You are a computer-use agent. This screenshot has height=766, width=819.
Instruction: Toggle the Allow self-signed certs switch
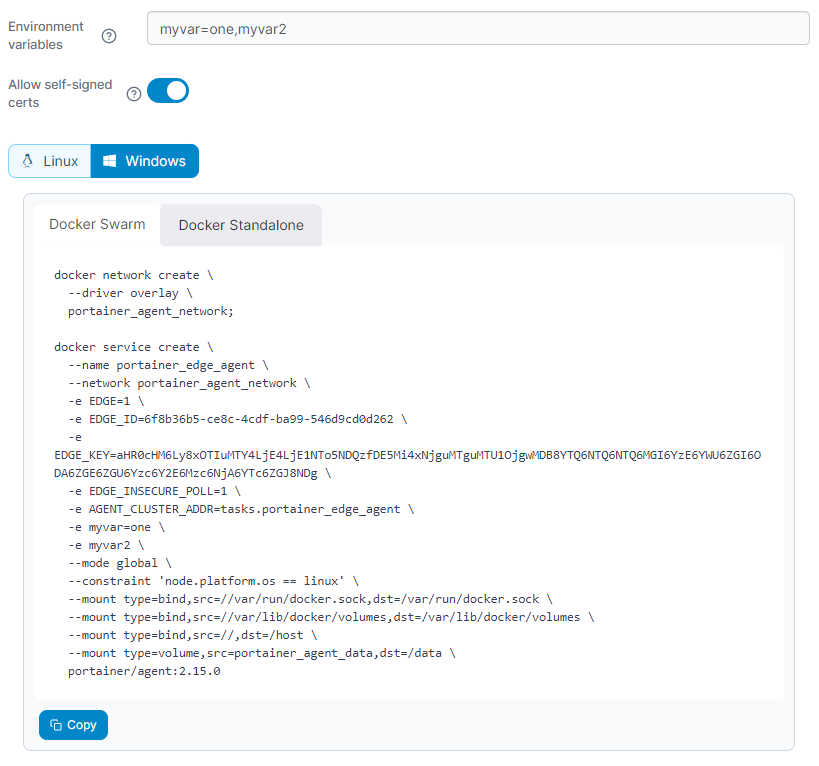[168, 91]
